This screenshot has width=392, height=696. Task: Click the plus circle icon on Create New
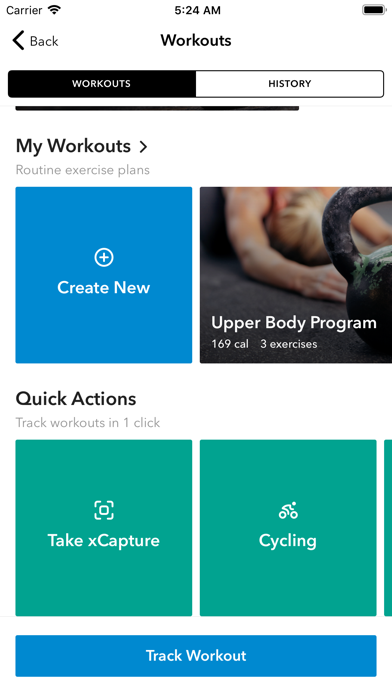(104, 257)
